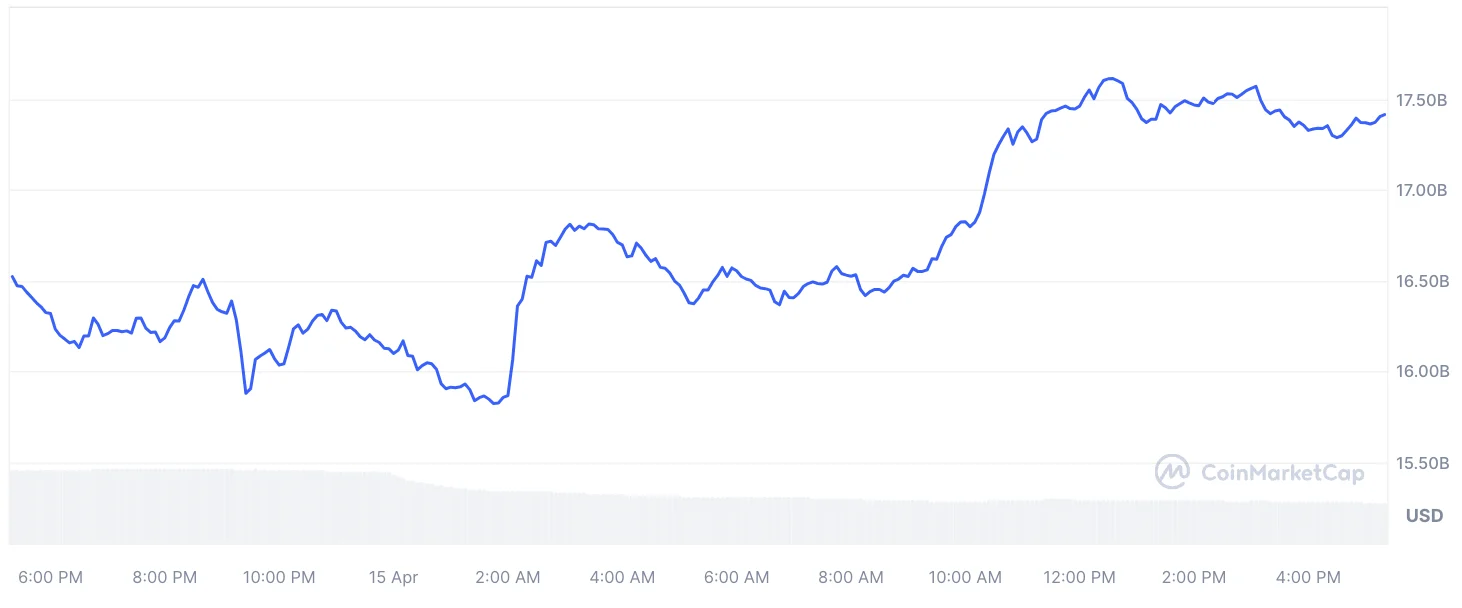Select the 4:00 AM axis label
The image size is (1462, 608).
click(x=622, y=577)
